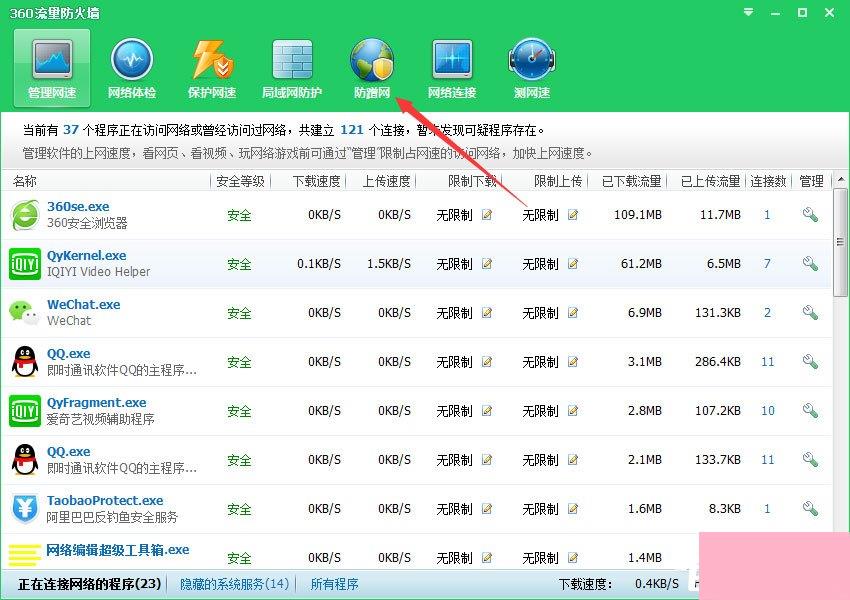
Task: Open TaobaoProtect.exe process name link
Action: click(x=105, y=500)
